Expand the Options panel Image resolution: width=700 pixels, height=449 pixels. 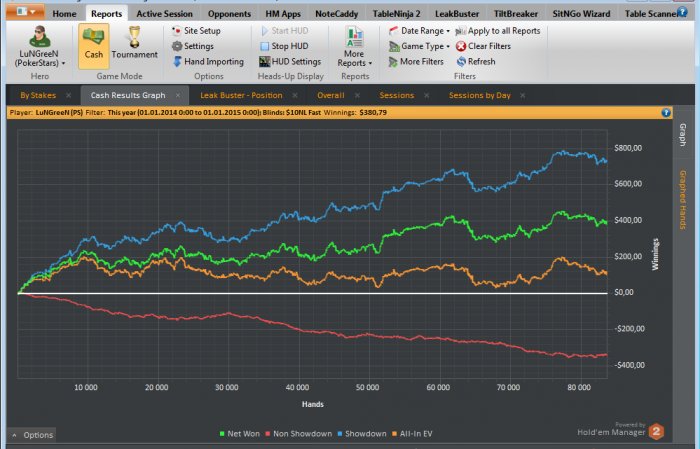point(32,435)
